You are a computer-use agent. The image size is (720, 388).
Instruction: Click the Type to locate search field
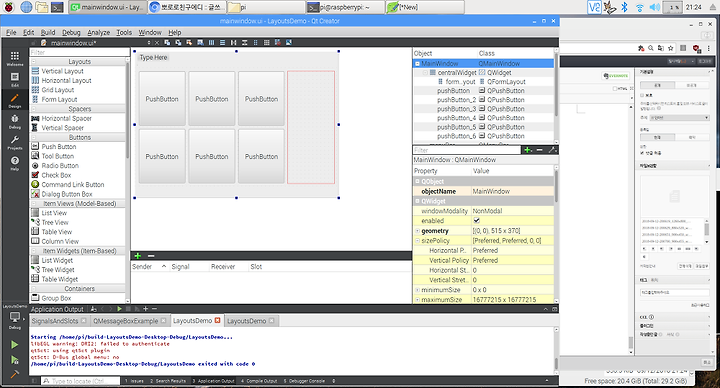(80, 381)
